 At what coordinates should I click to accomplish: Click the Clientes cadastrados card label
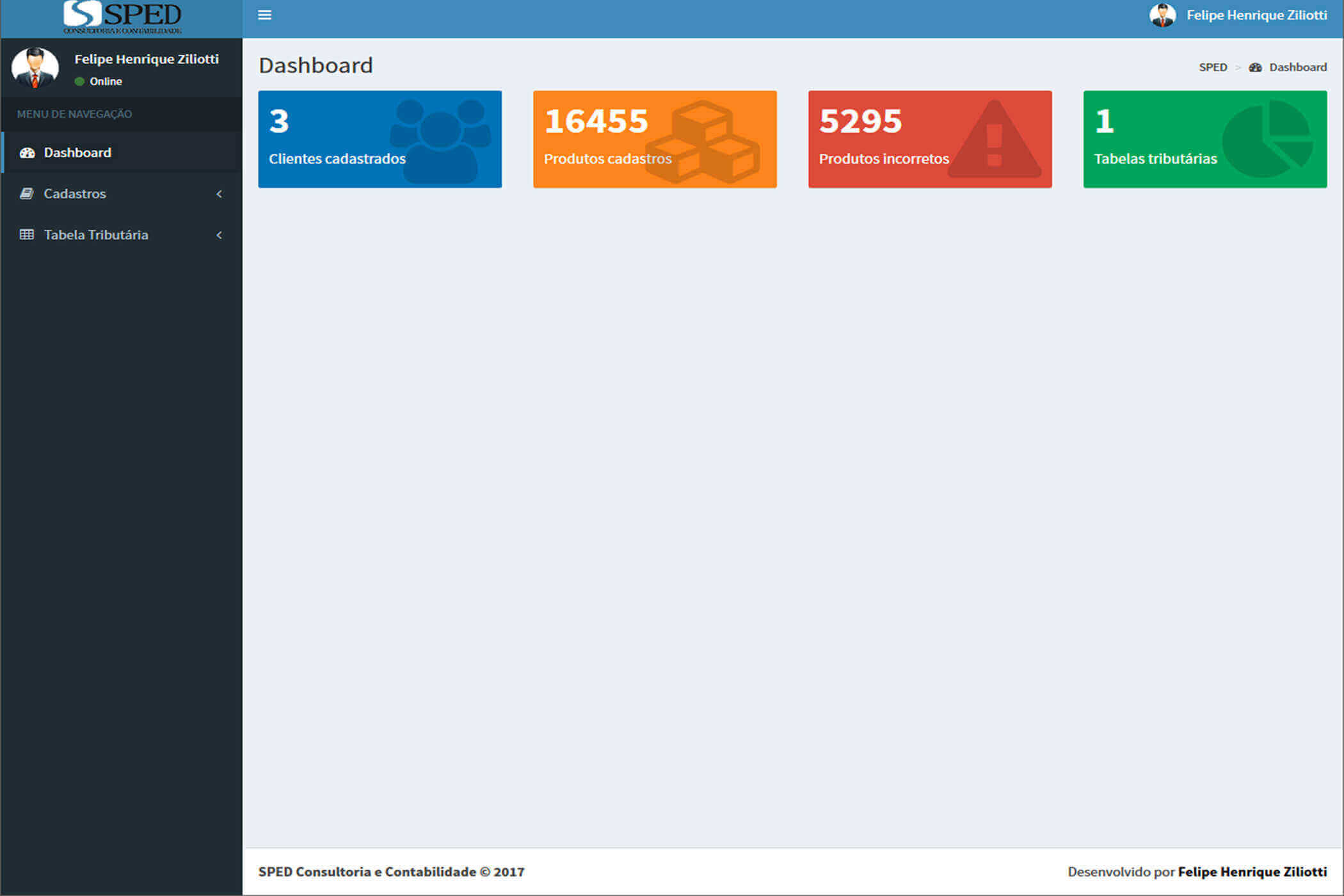337,159
